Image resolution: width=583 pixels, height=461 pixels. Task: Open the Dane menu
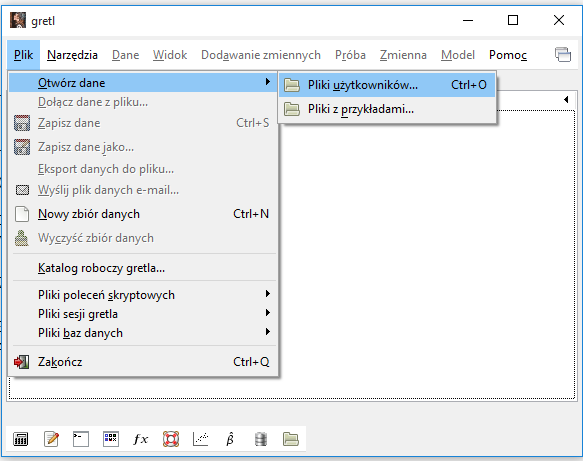tap(126, 55)
